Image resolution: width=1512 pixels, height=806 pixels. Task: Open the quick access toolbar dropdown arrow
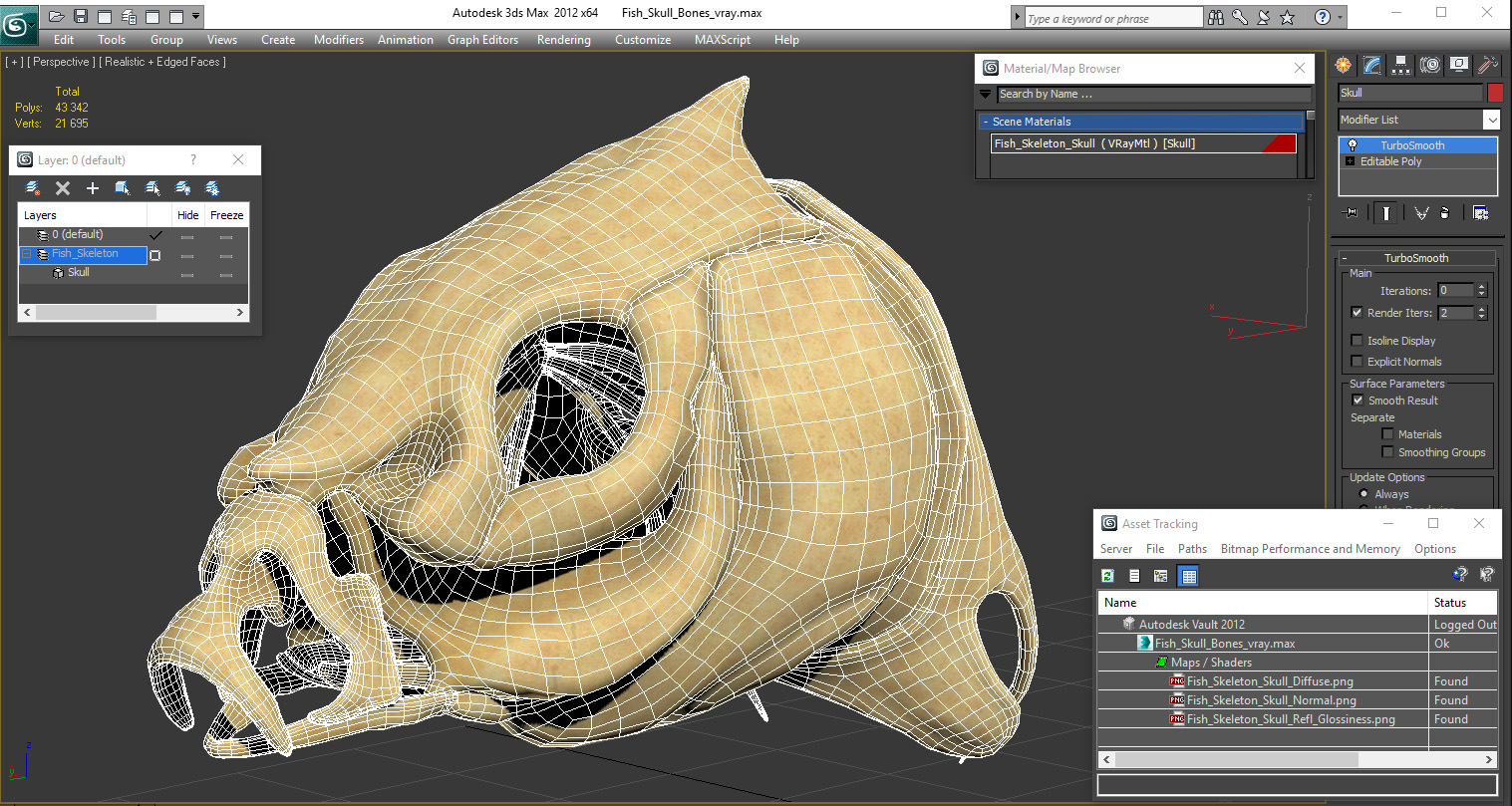click(x=196, y=16)
